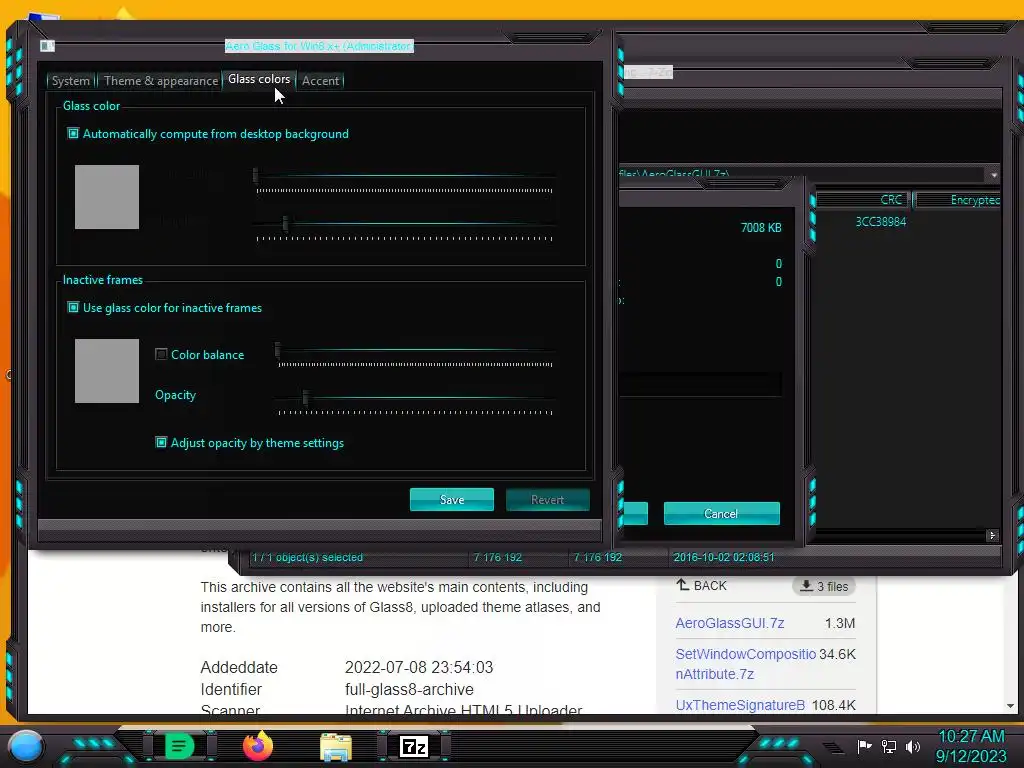Cancel the 7-Zip extraction dialog
Image resolution: width=1024 pixels, height=768 pixels.
tap(722, 513)
